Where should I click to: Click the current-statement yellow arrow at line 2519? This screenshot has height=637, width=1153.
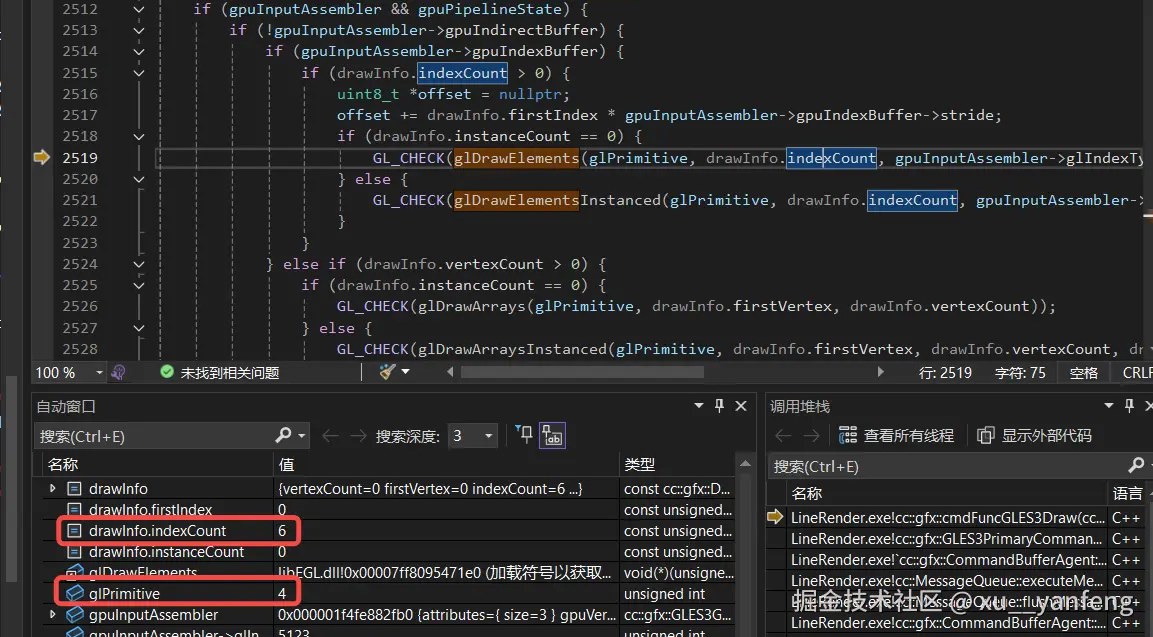tap(41, 157)
